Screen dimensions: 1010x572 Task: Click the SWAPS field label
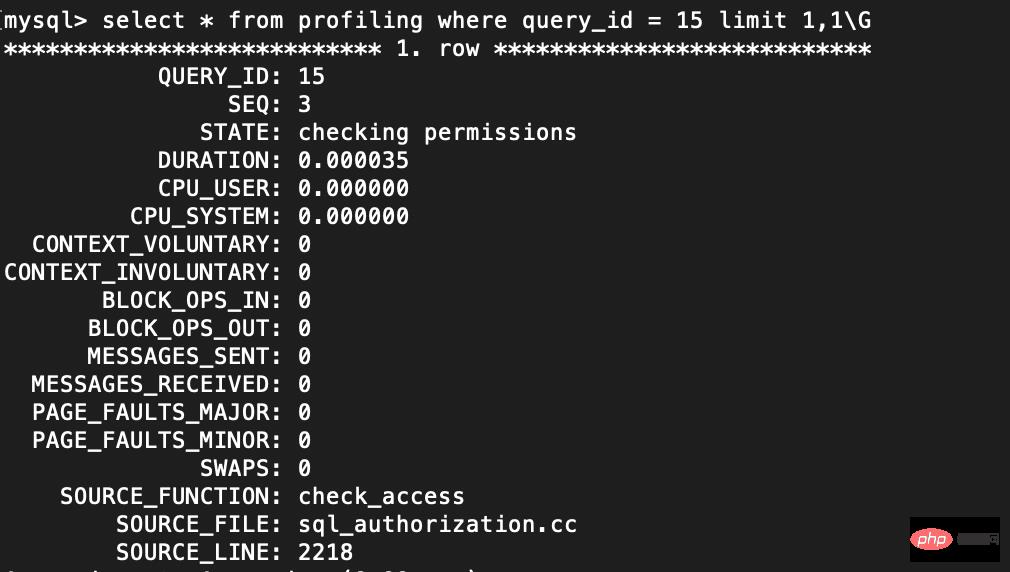pos(240,468)
